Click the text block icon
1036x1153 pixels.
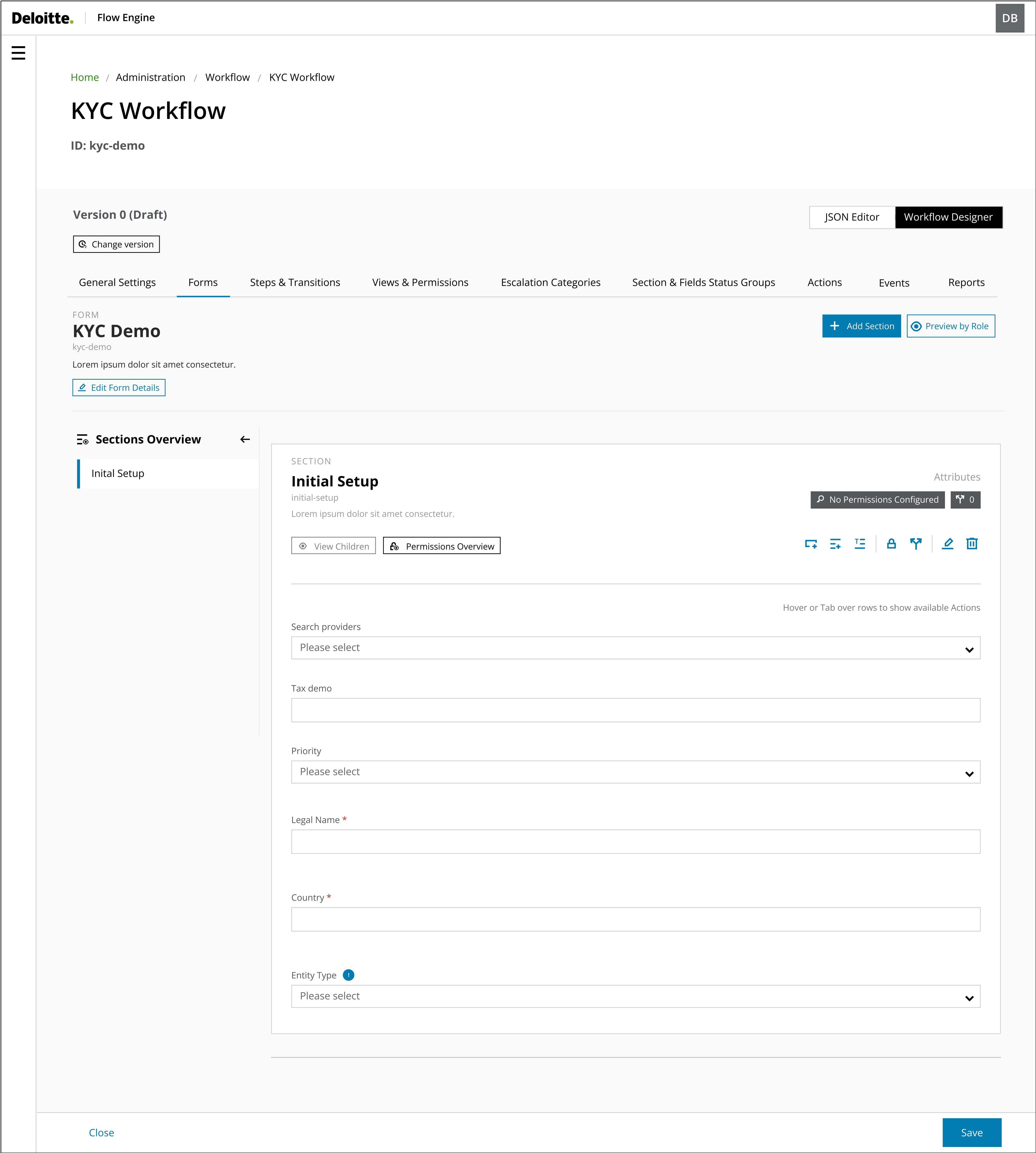[x=860, y=544]
